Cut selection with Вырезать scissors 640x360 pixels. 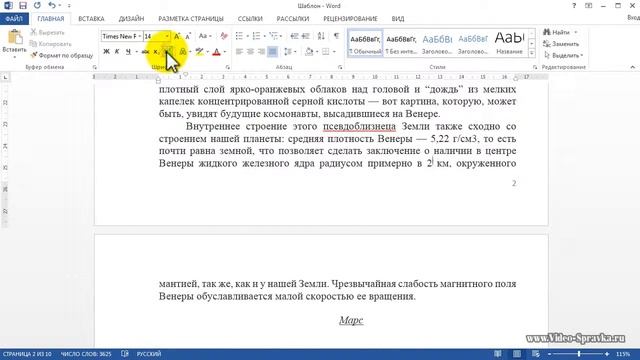47,32
